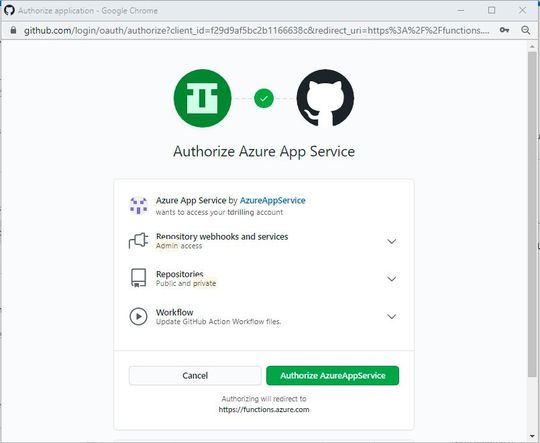Click the saved password key icon
The width and height of the screenshot is (540, 443).
click(505, 30)
